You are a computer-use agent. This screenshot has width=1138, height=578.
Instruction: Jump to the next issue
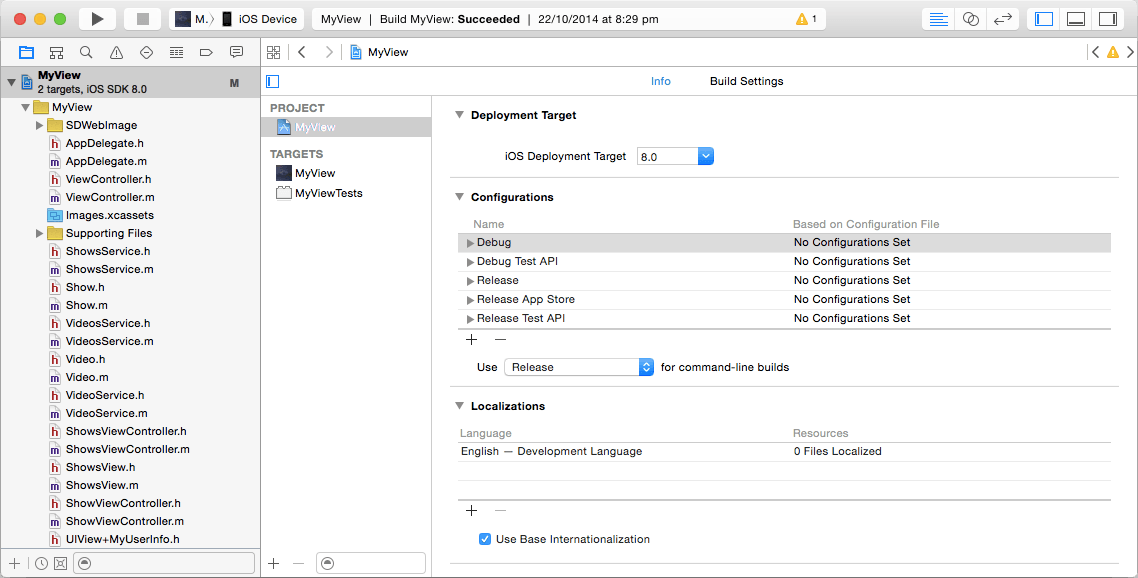tap(1130, 52)
